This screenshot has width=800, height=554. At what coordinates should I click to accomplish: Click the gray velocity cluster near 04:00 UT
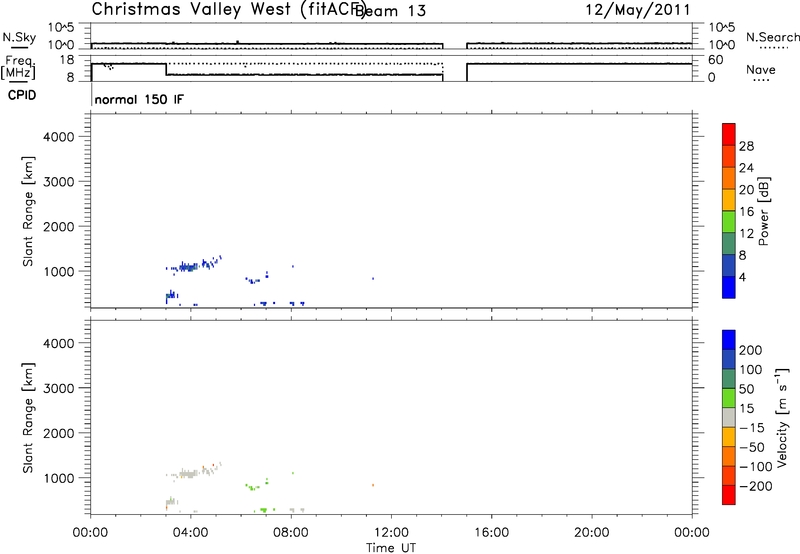coord(188,473)
